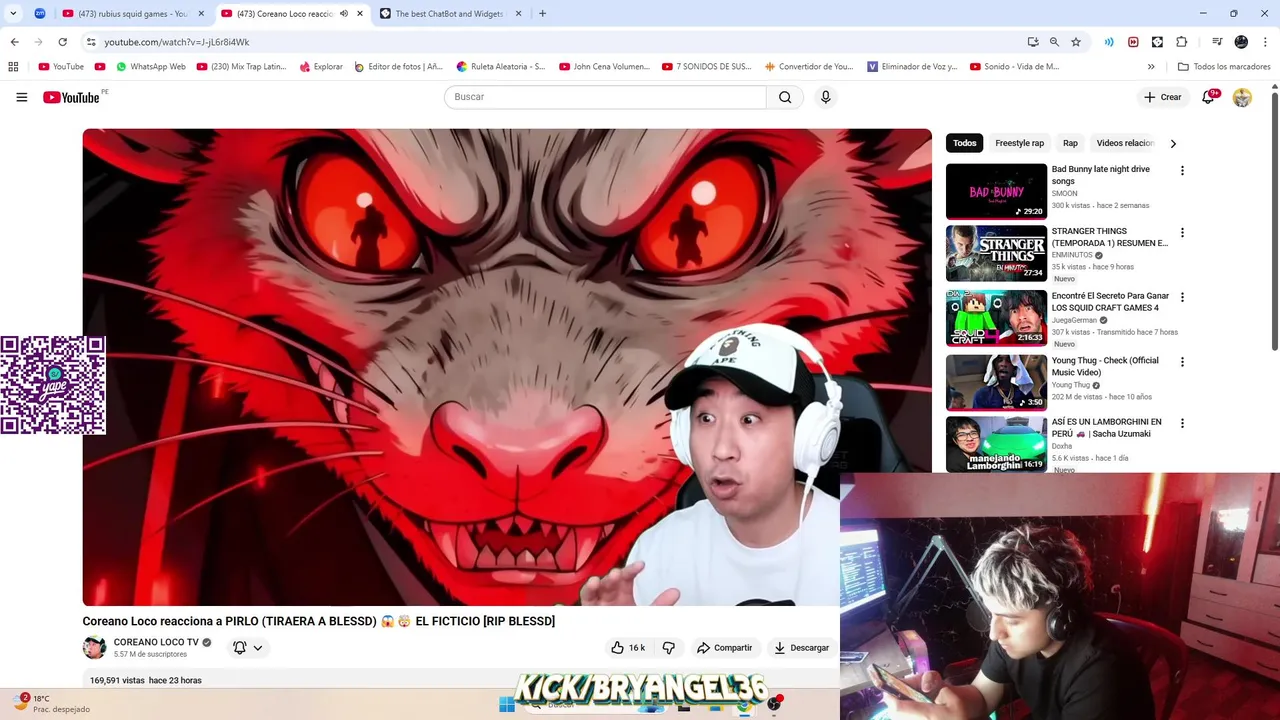
Task: Bookmark this page with star icon
Action: (x=1076, y=42)
